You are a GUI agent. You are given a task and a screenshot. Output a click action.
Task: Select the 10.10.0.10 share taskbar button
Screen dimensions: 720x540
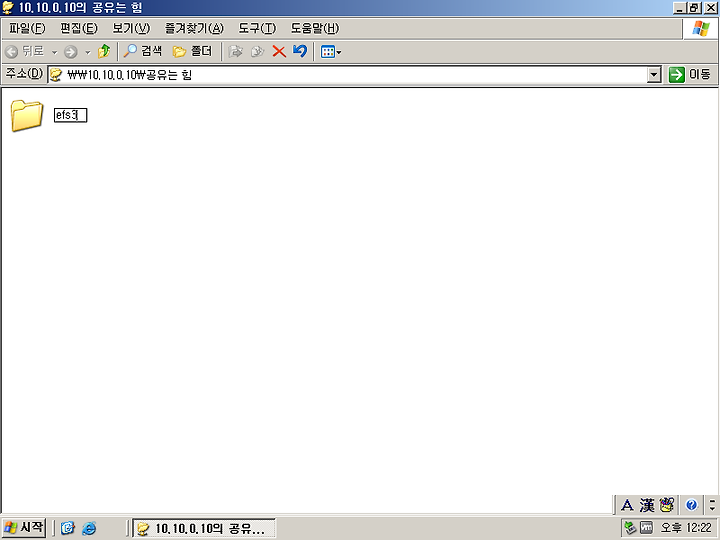pyautogui.click(x=204, y=528)
